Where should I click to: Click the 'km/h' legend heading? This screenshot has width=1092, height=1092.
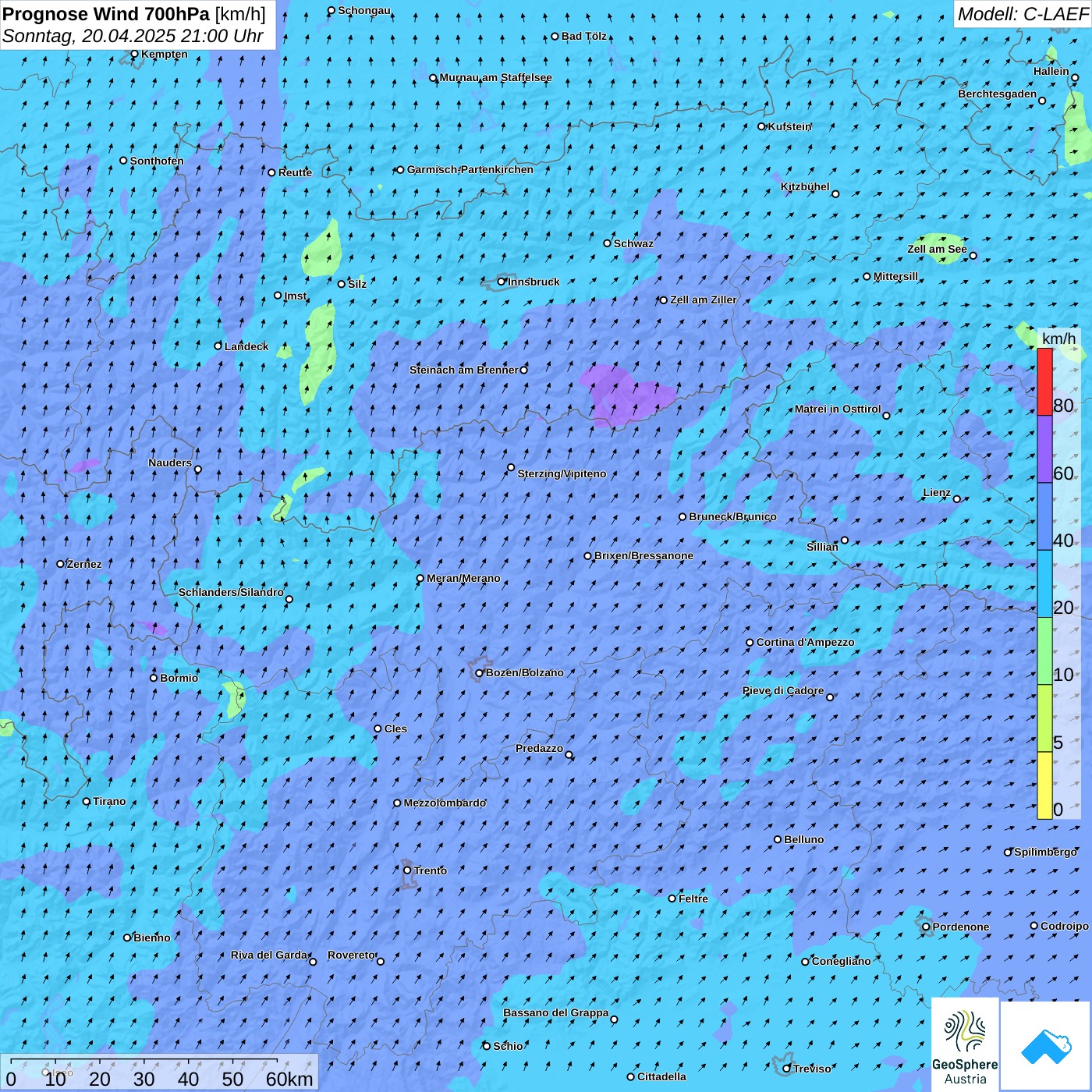pos(1058,338)
